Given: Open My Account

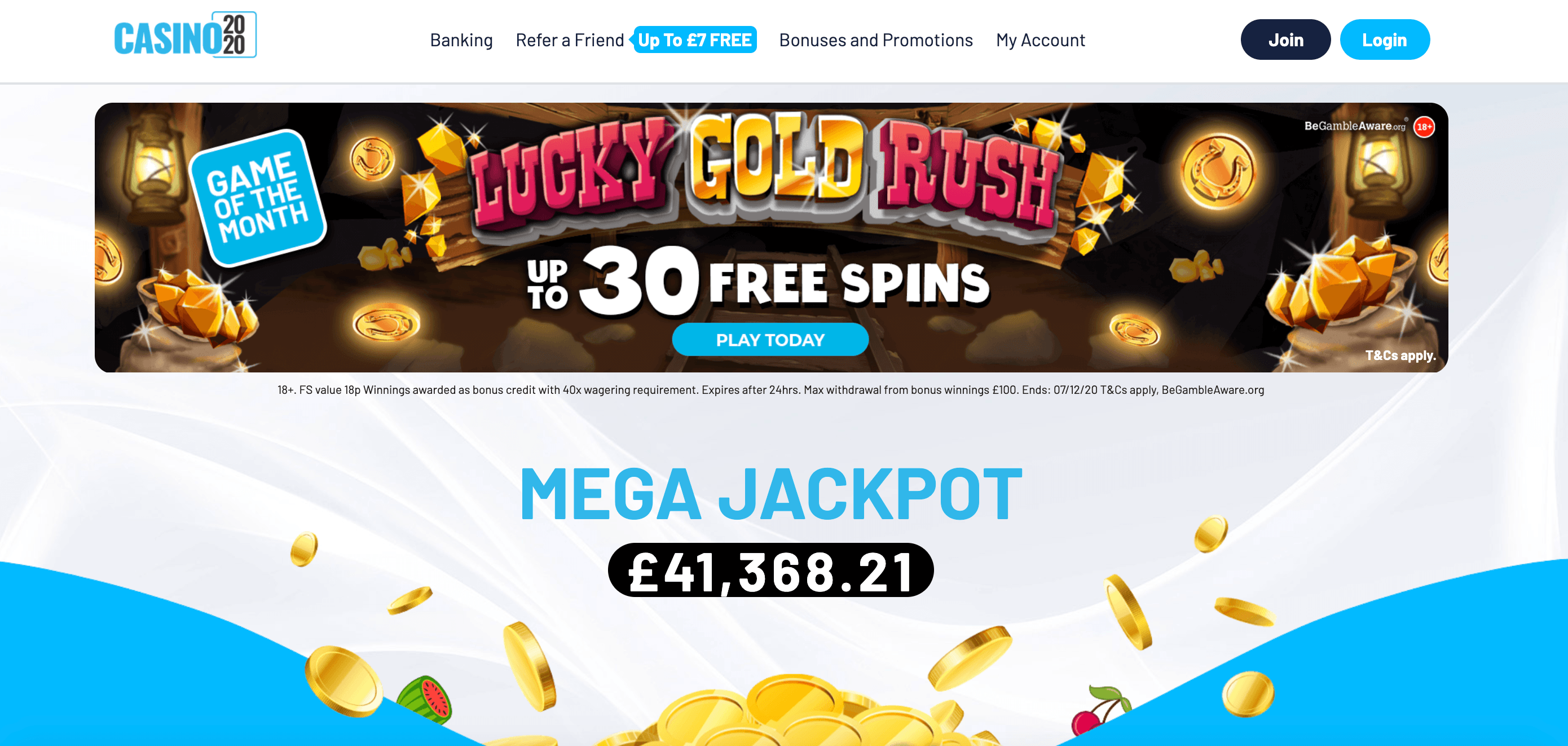Looking at the screenshot, I should (x=1040, y=40).
